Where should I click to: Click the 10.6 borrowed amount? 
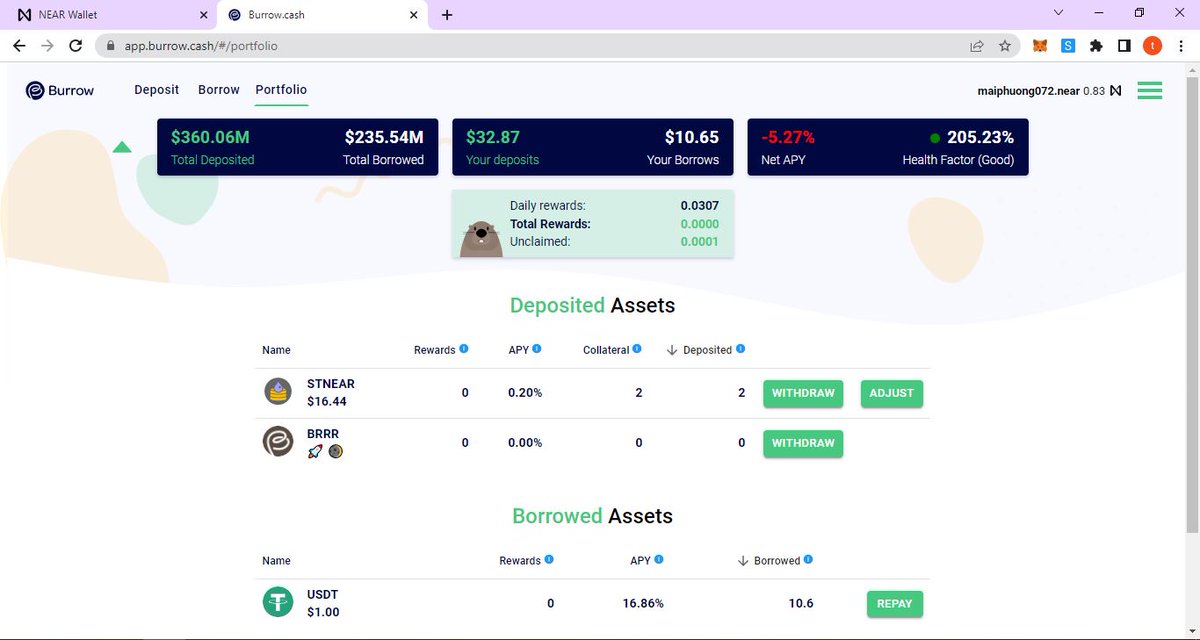point(801,603)
